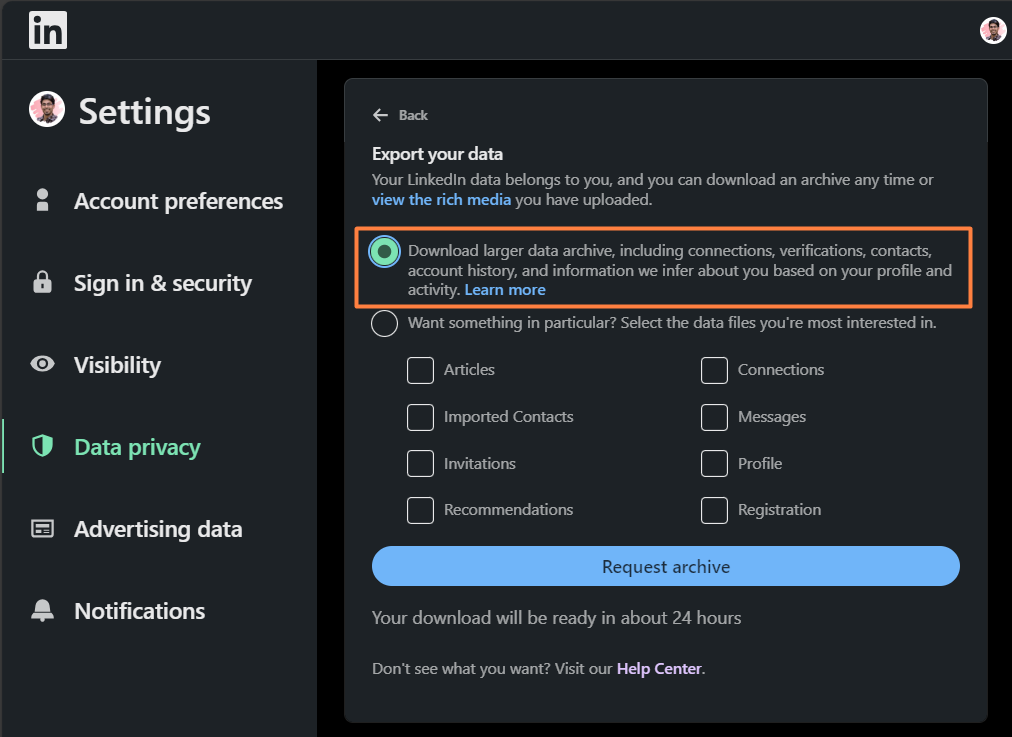Image resolution: width=1012 pixels, height=737 pixels.
Task: Select the Account preferences person icon
Action: (x=42, y=200)
